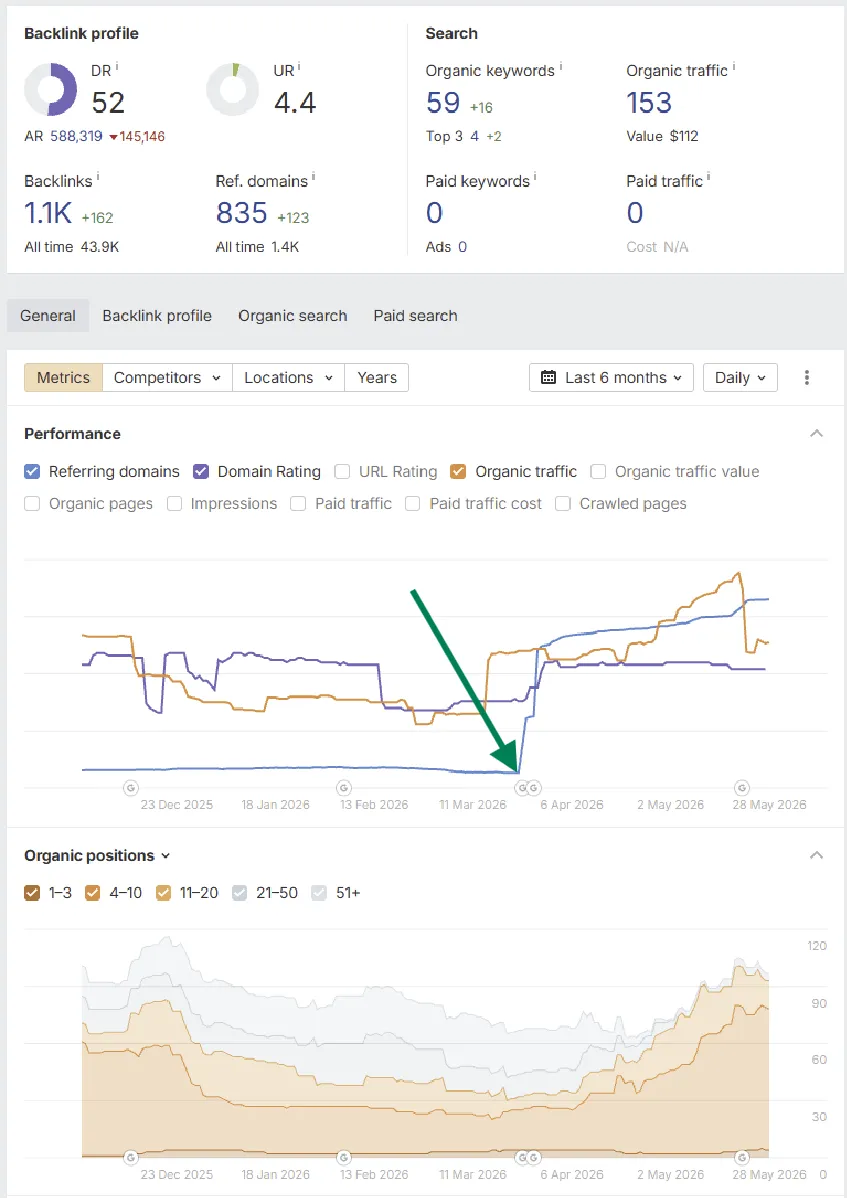The height and width of the screenshot is (1198, 847).
Task: Click Google update marker near 28 May 2026 on Performance chart
Action: 741,788
